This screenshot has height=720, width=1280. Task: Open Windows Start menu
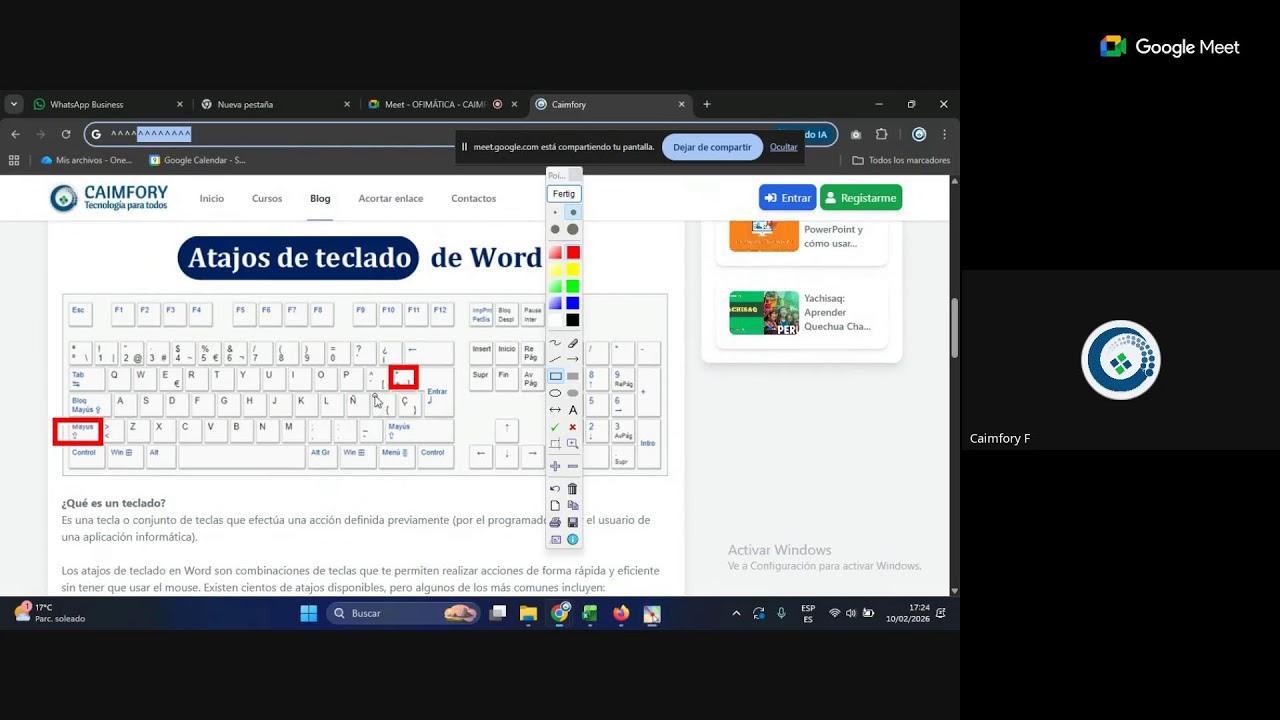(x=309, y=613)
